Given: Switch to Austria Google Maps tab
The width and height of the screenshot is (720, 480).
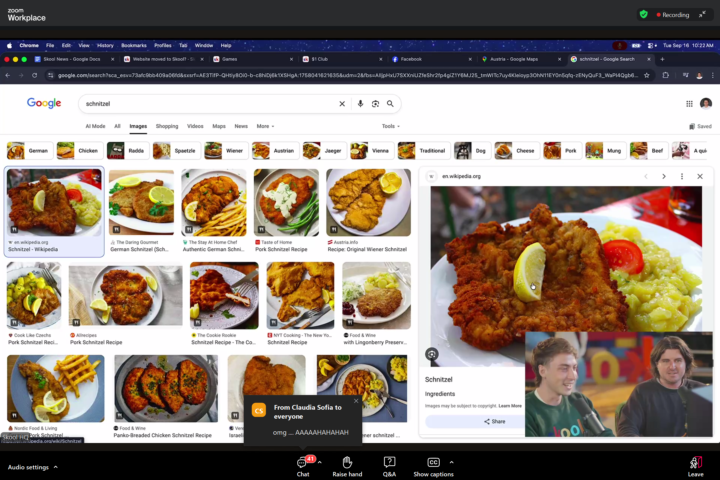Looking at the screenshot, I should pos(514,59).
